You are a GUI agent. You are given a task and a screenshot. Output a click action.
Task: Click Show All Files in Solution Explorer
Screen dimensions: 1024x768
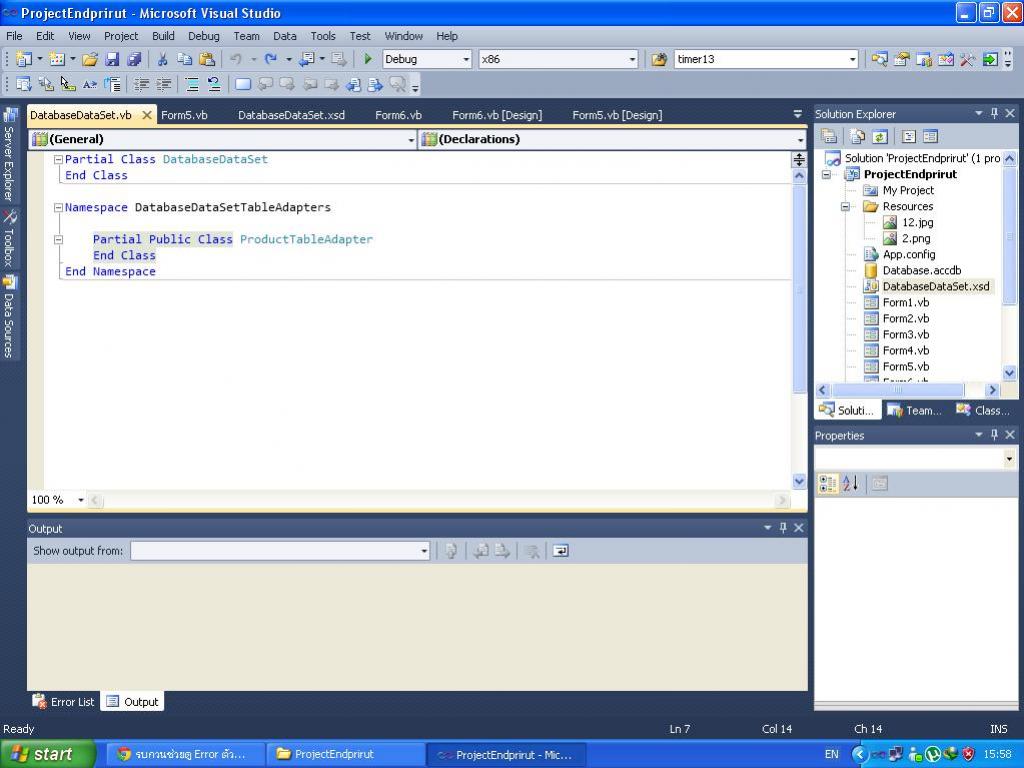tap(855, 137)
